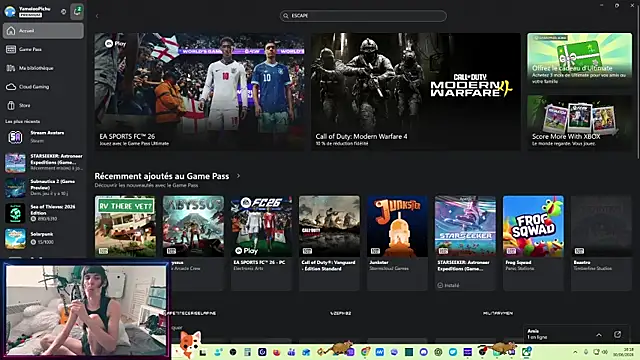Open the Récemment ajoutés au Game Pass heading
This screenshot has height=360, width=640.
[x=162, y=176]
